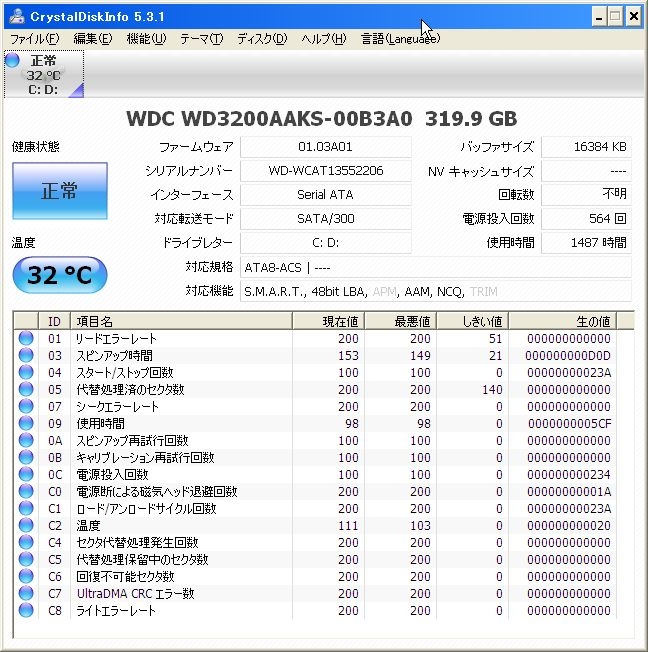Click the drive letter field C: D:
This screenshot has height=652, width=648.
click(326, 243)
